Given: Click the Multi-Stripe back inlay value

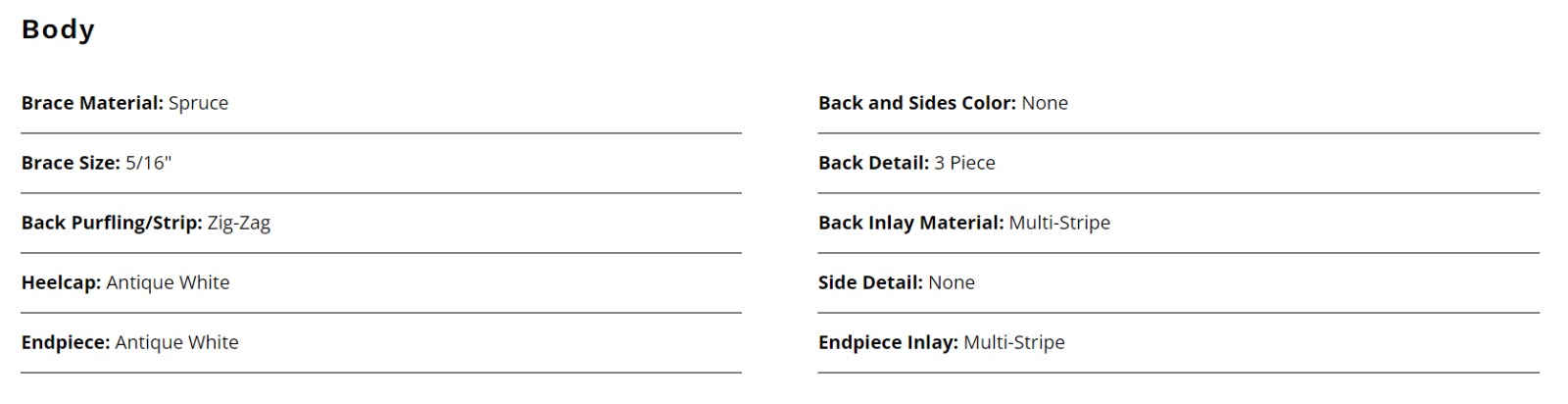Looking at the screenshot, I should [1059, 223].
